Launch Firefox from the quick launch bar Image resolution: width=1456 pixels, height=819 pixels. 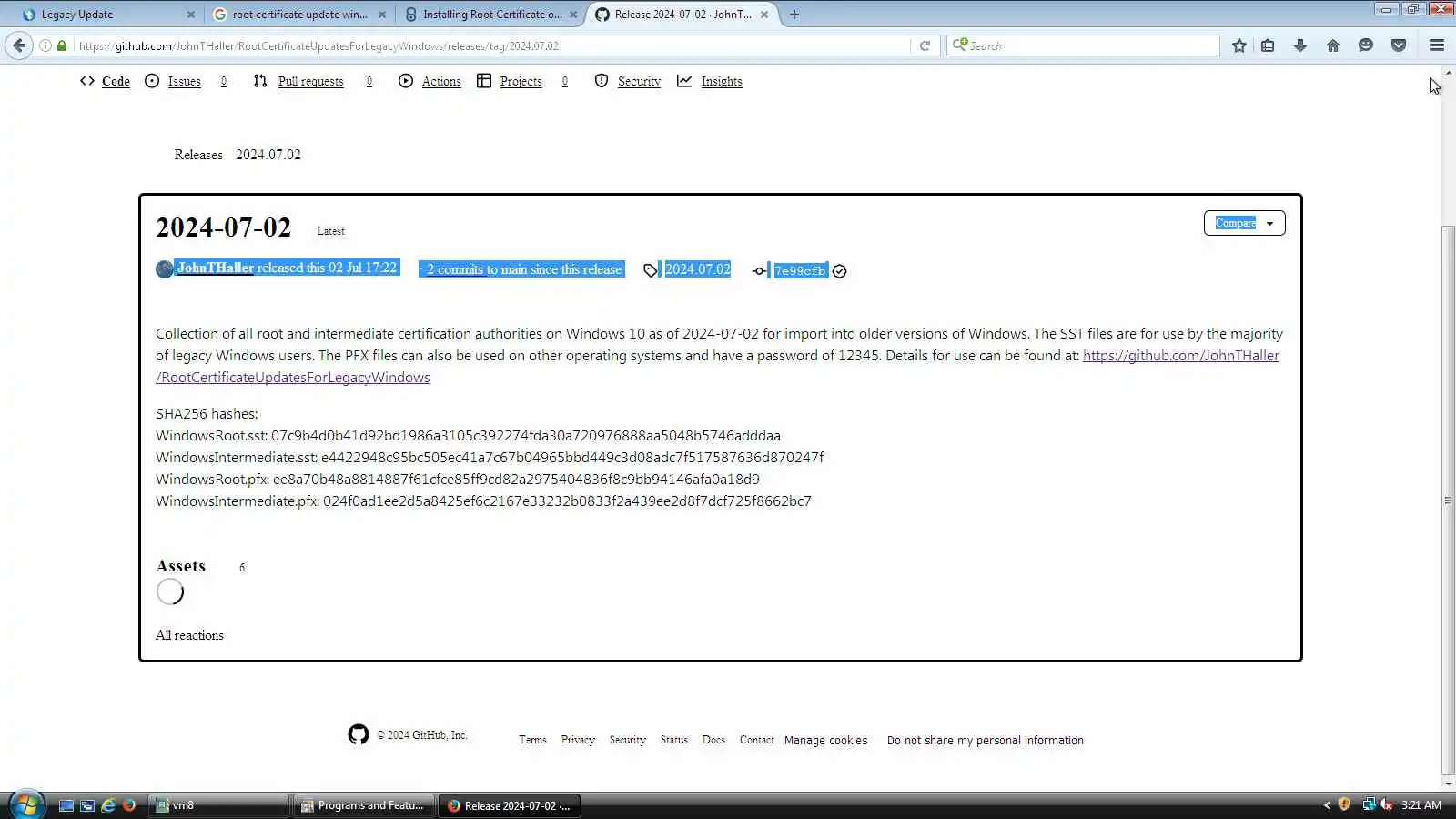click(x=129, y=805)
